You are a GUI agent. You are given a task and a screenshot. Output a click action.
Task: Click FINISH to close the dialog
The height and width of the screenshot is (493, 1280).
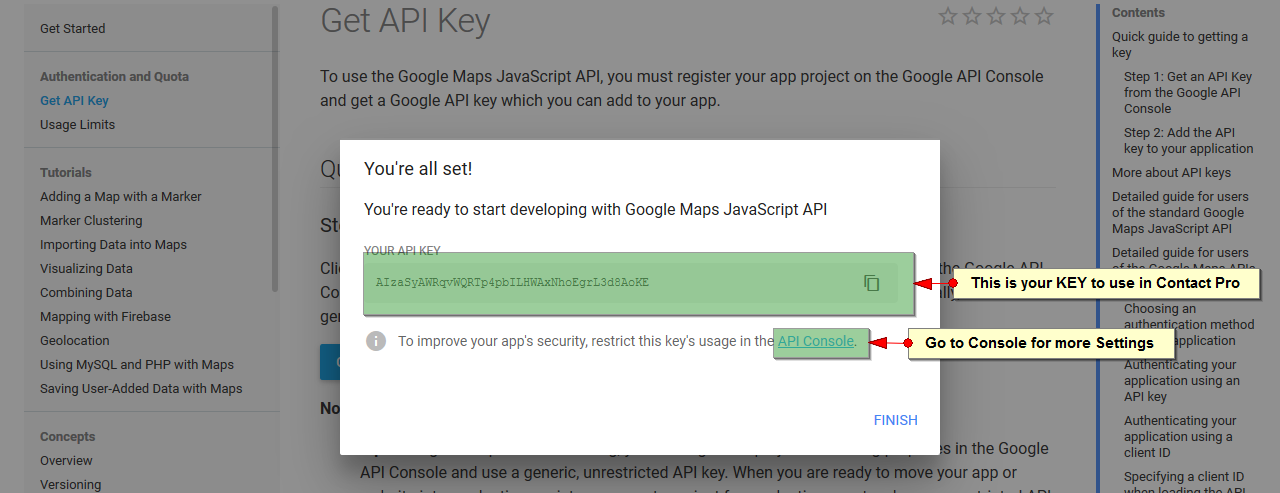[x=895, y=420]
